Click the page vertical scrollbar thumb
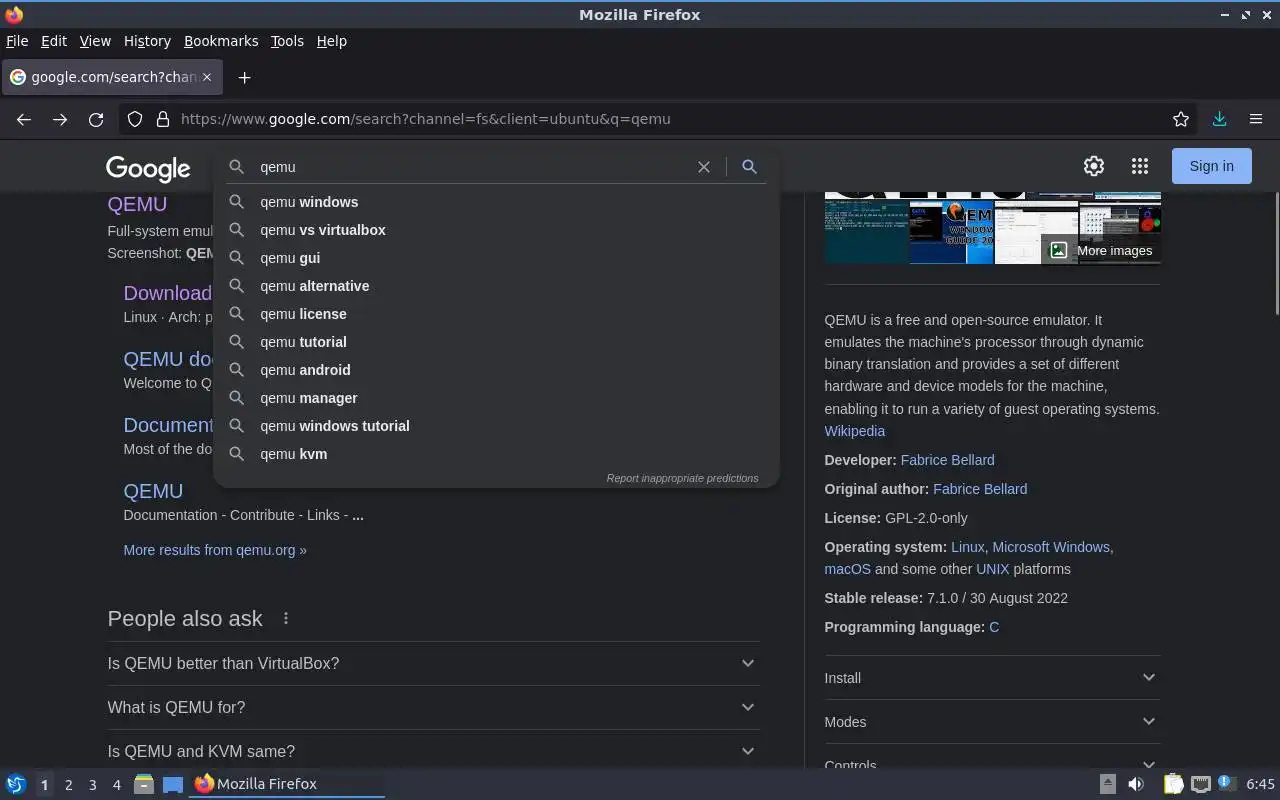Image resolution: width=1280 pixels, height=800 pixels. click(x=1276, y=255)
